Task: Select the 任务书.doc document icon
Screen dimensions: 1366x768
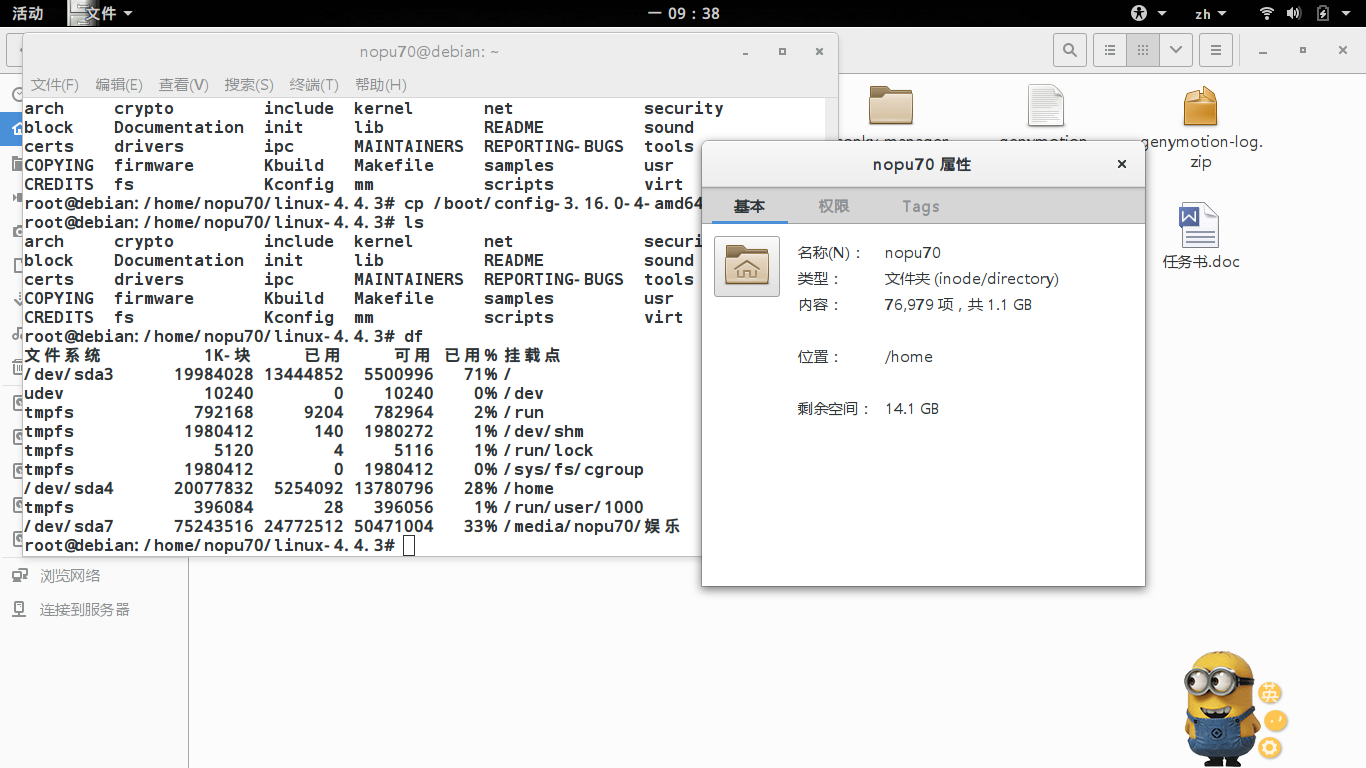Action: click(x=1200, y=226)
